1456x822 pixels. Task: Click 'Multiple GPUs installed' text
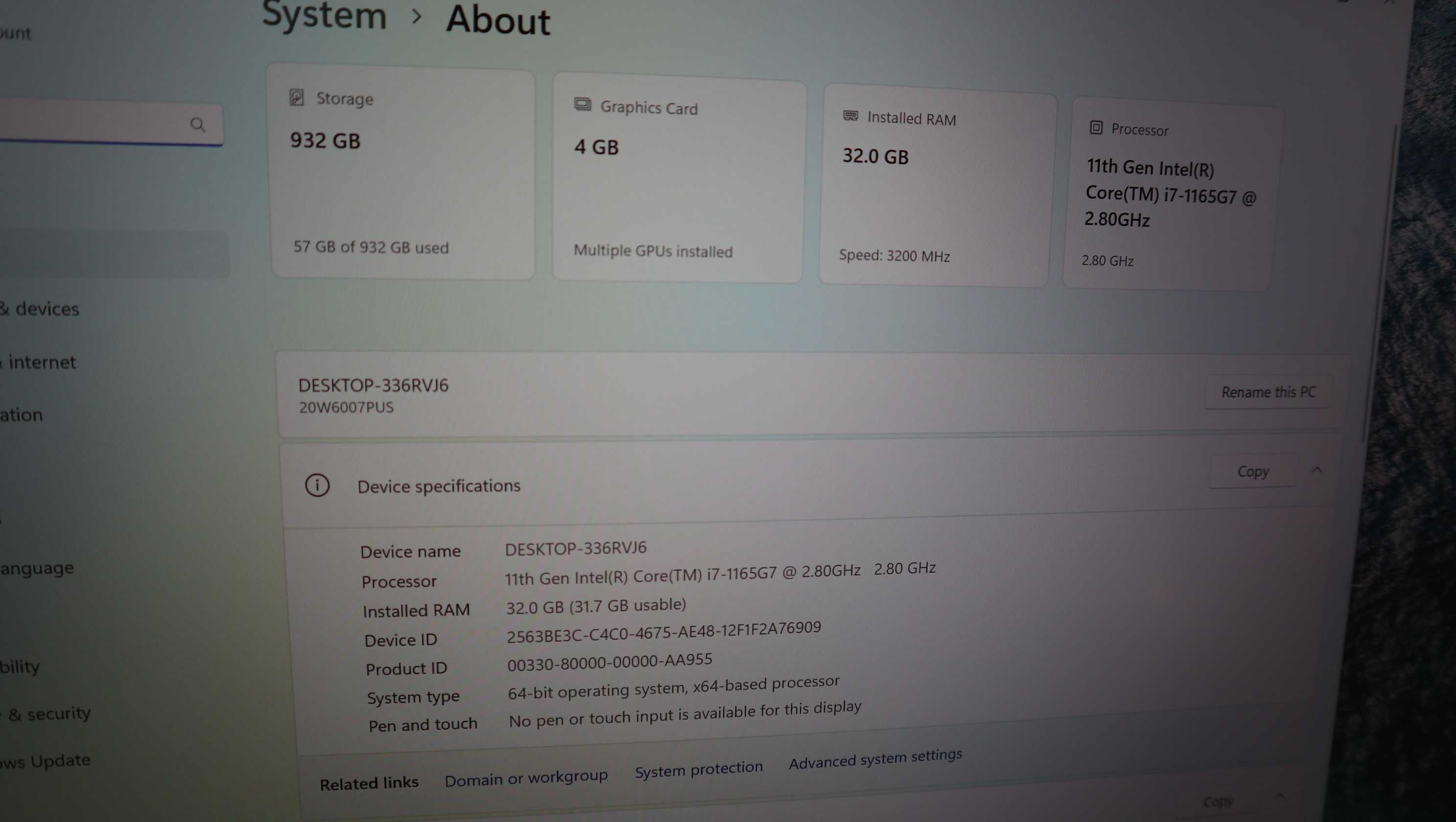click(x=653, y=251)
